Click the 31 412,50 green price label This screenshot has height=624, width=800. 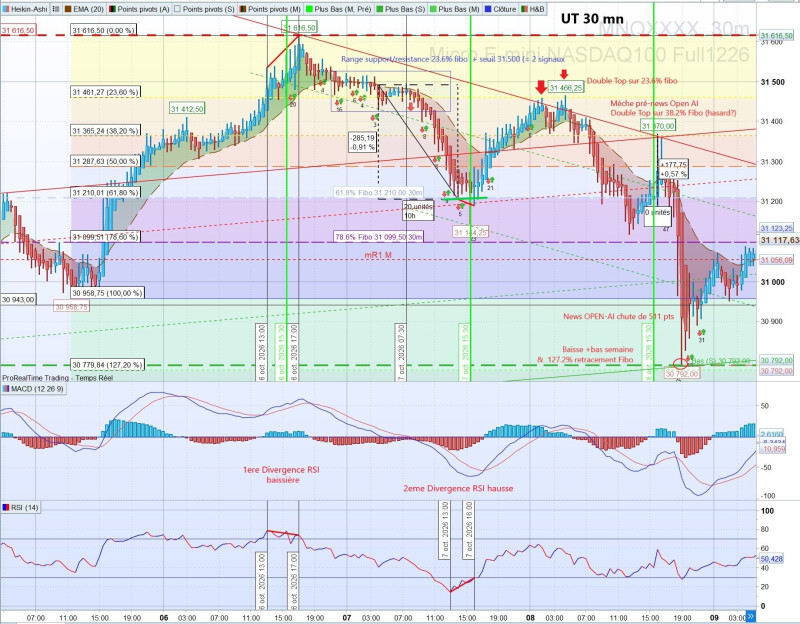click(x=187, y=109)
